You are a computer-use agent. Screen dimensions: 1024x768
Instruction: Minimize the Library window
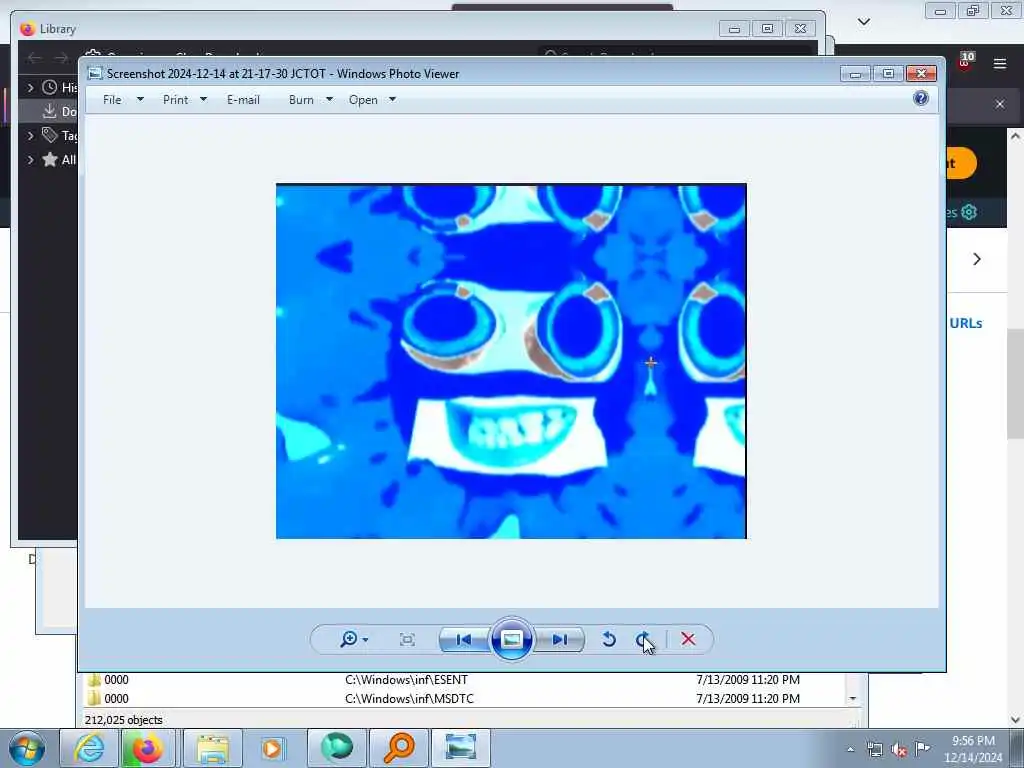[x=734, y=29]
